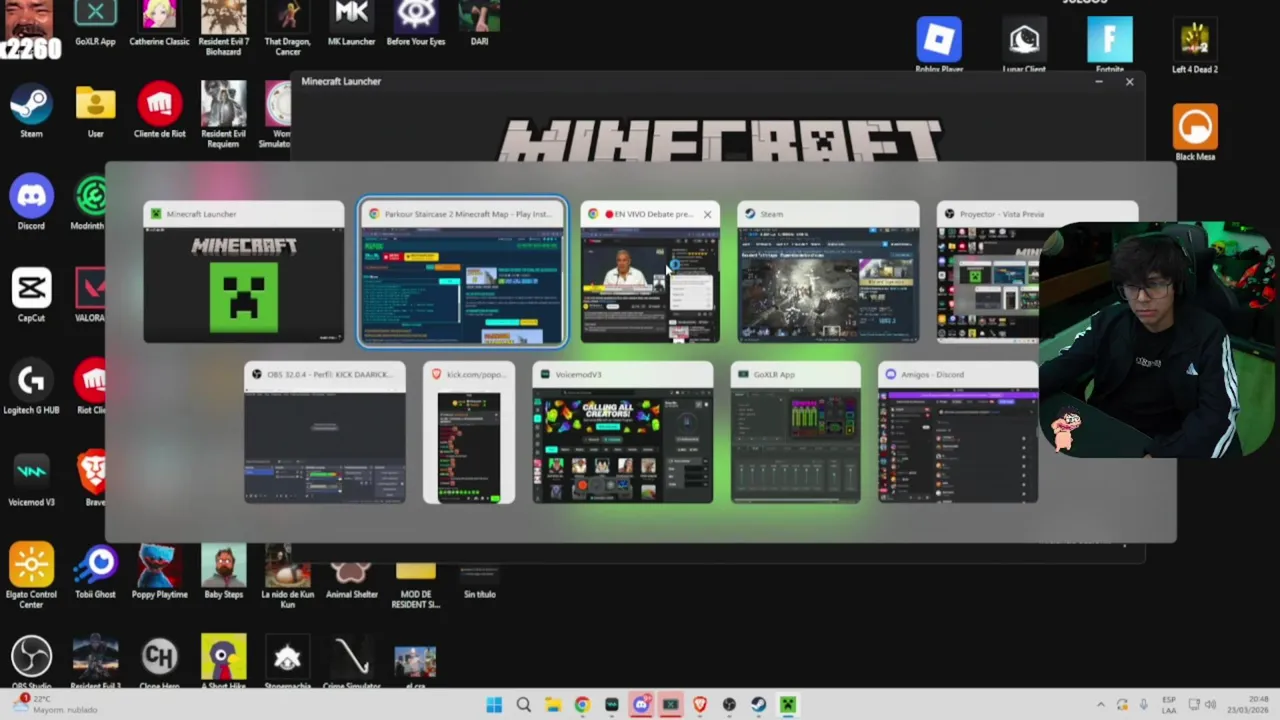1280x720 pixels.
Task: Launch the Modrinth desktop icon
Action: coord(90,203)
